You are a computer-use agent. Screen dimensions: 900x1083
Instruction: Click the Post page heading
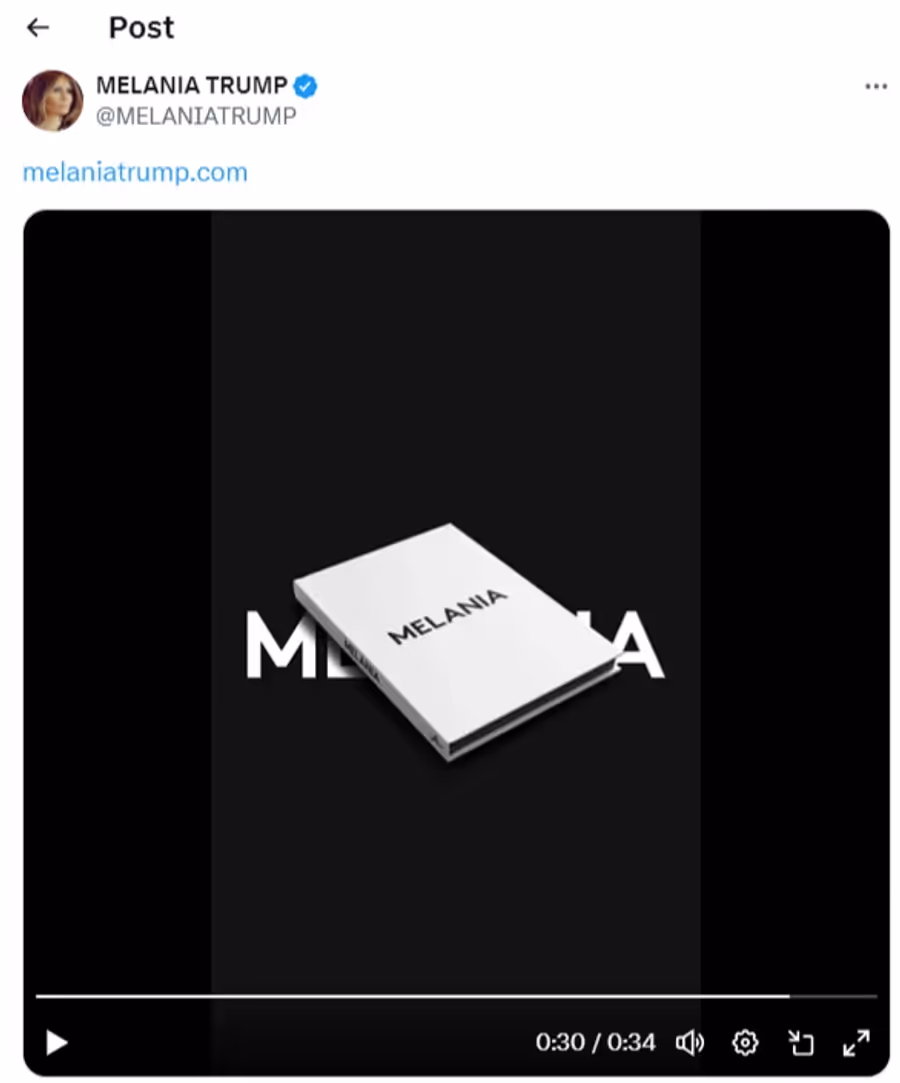click(x=142, y=28)
